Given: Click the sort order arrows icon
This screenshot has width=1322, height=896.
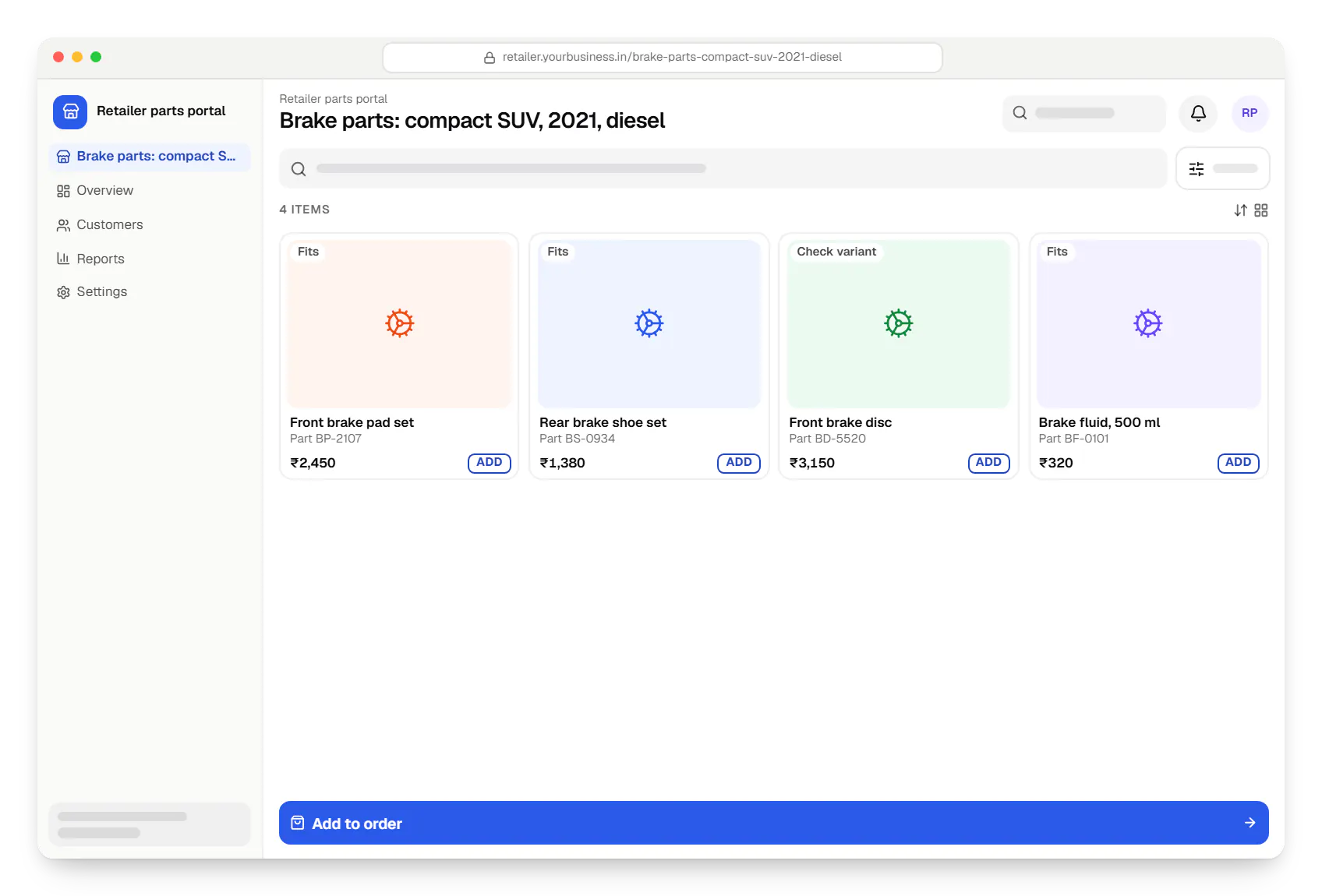Looking at the screenshot, I should (1240, 210).
